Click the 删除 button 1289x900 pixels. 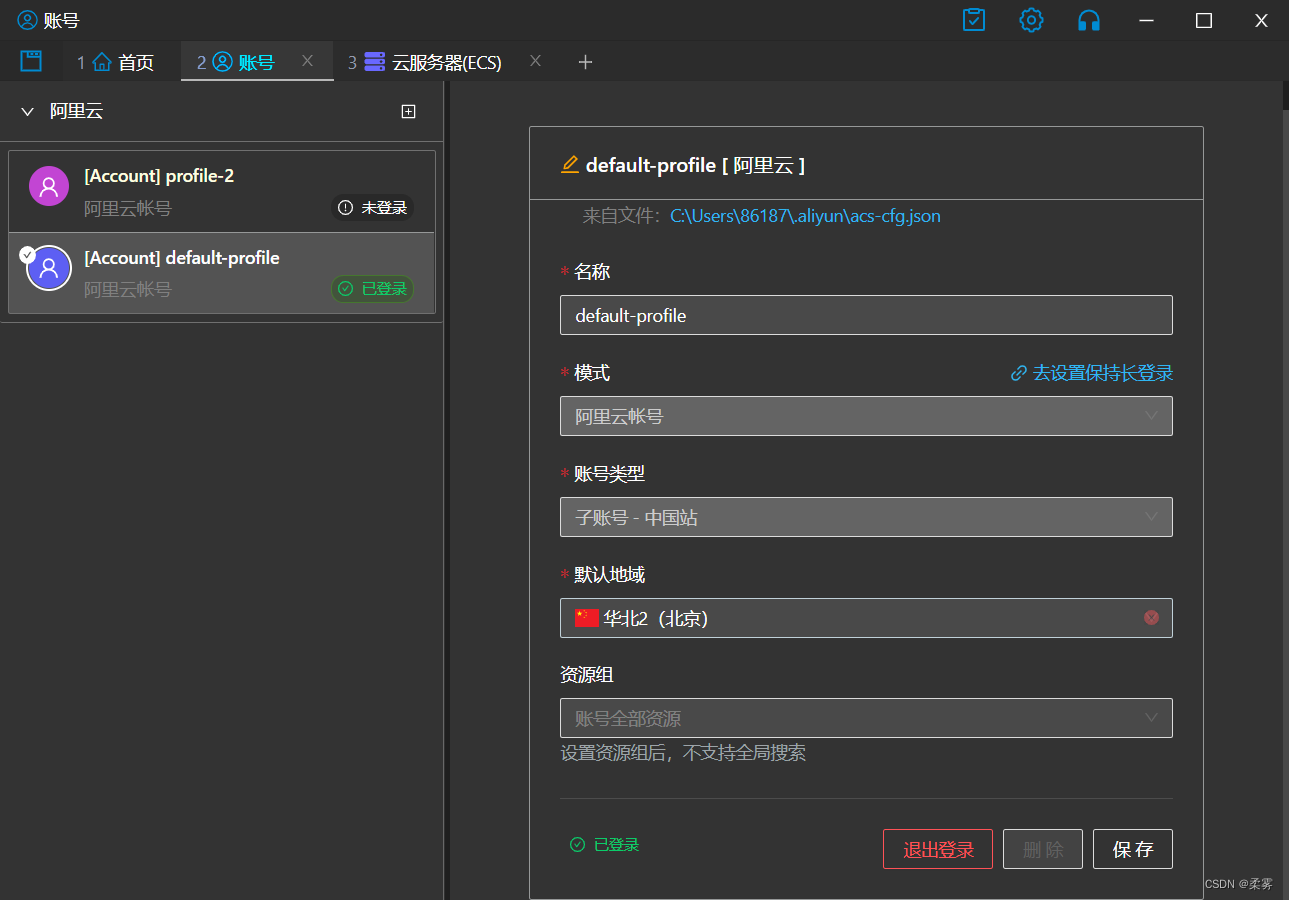(x=1043, y=849)
